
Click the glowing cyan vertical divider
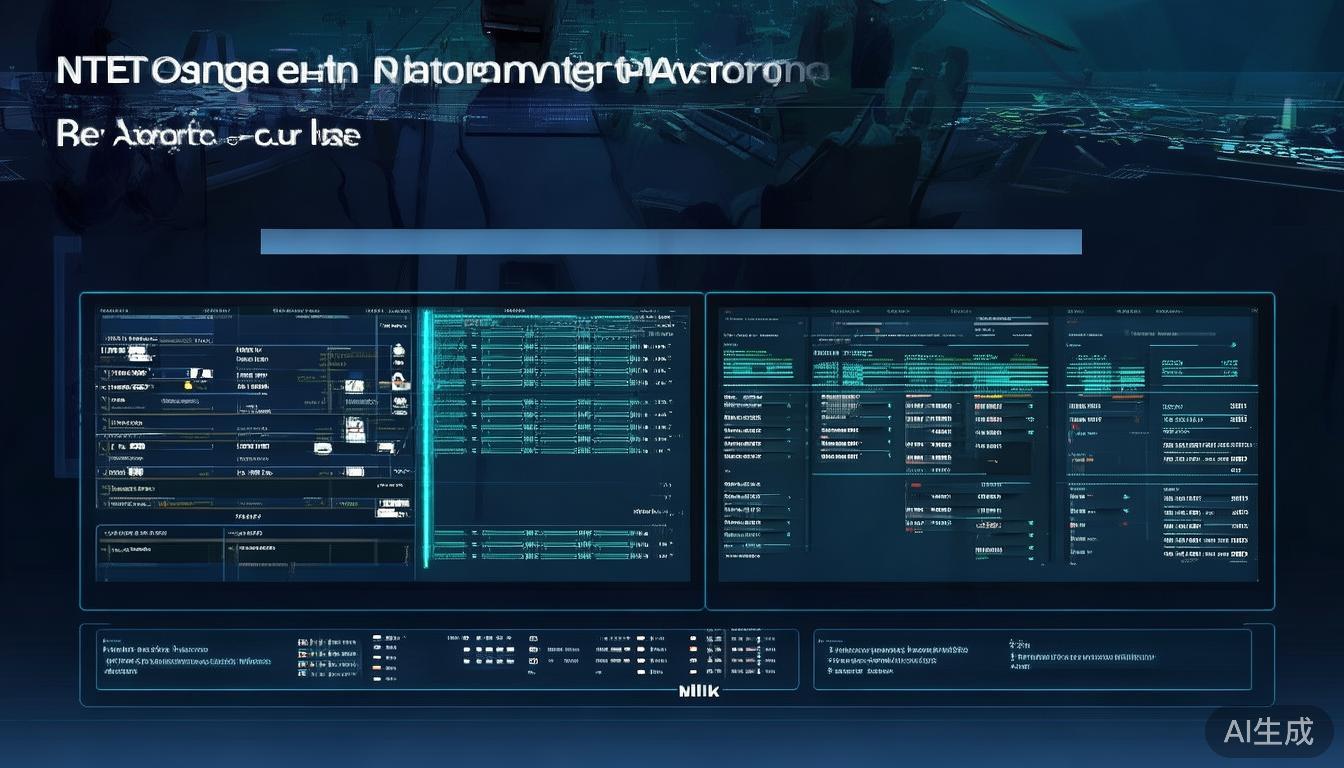(427, 440)
